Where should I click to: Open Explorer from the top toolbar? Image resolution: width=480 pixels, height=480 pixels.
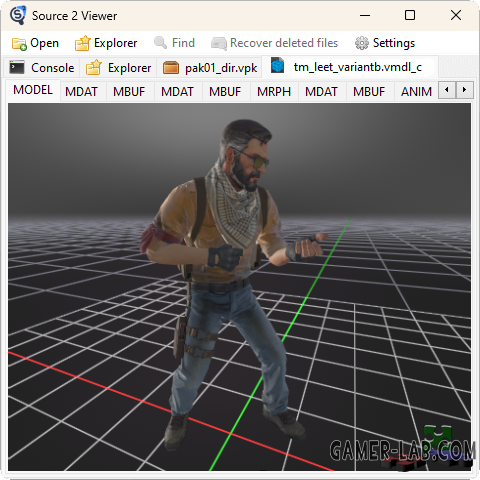coord(106,43)
